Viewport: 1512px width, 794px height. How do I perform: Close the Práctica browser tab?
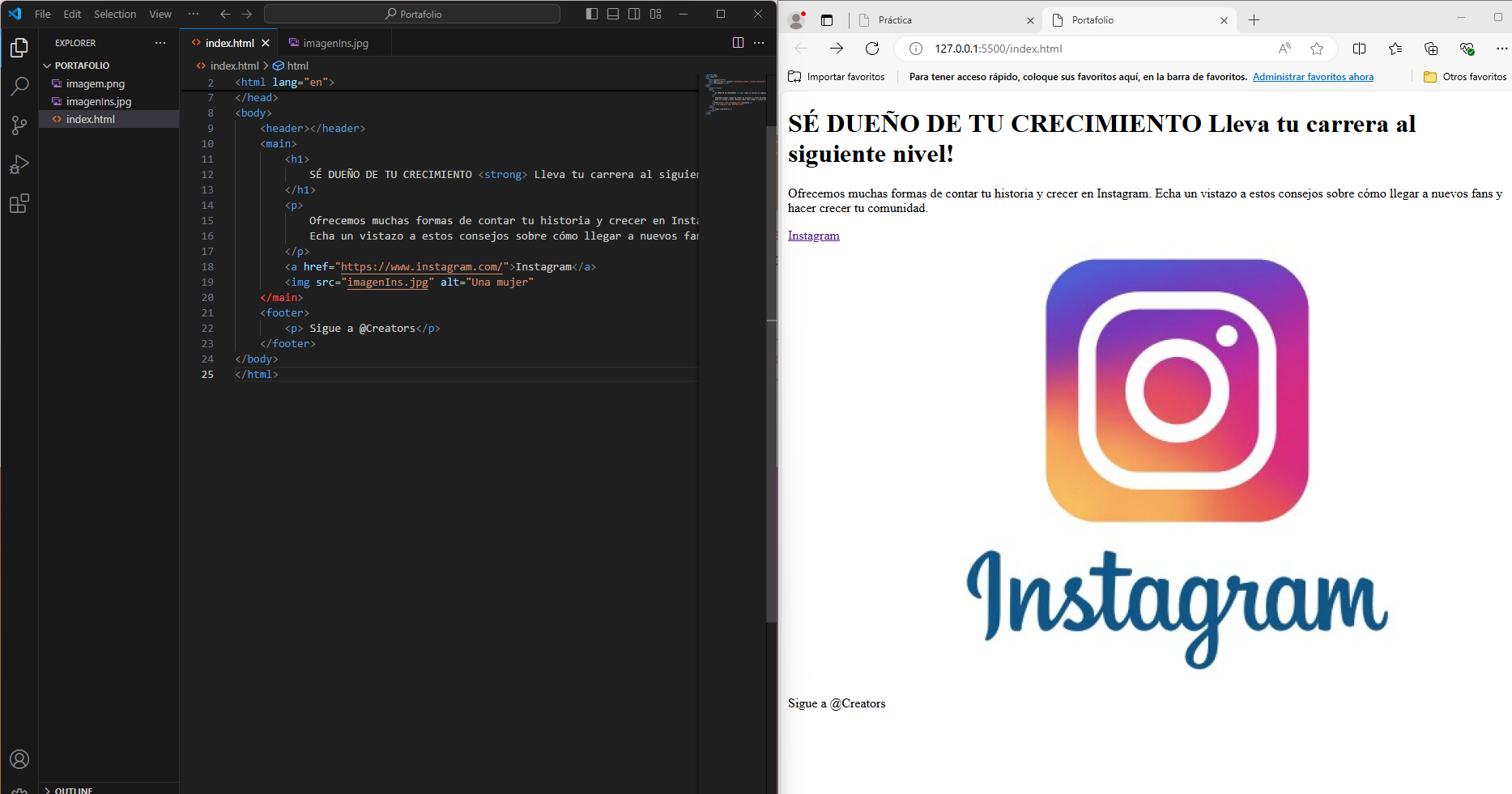click(1030, 20)
